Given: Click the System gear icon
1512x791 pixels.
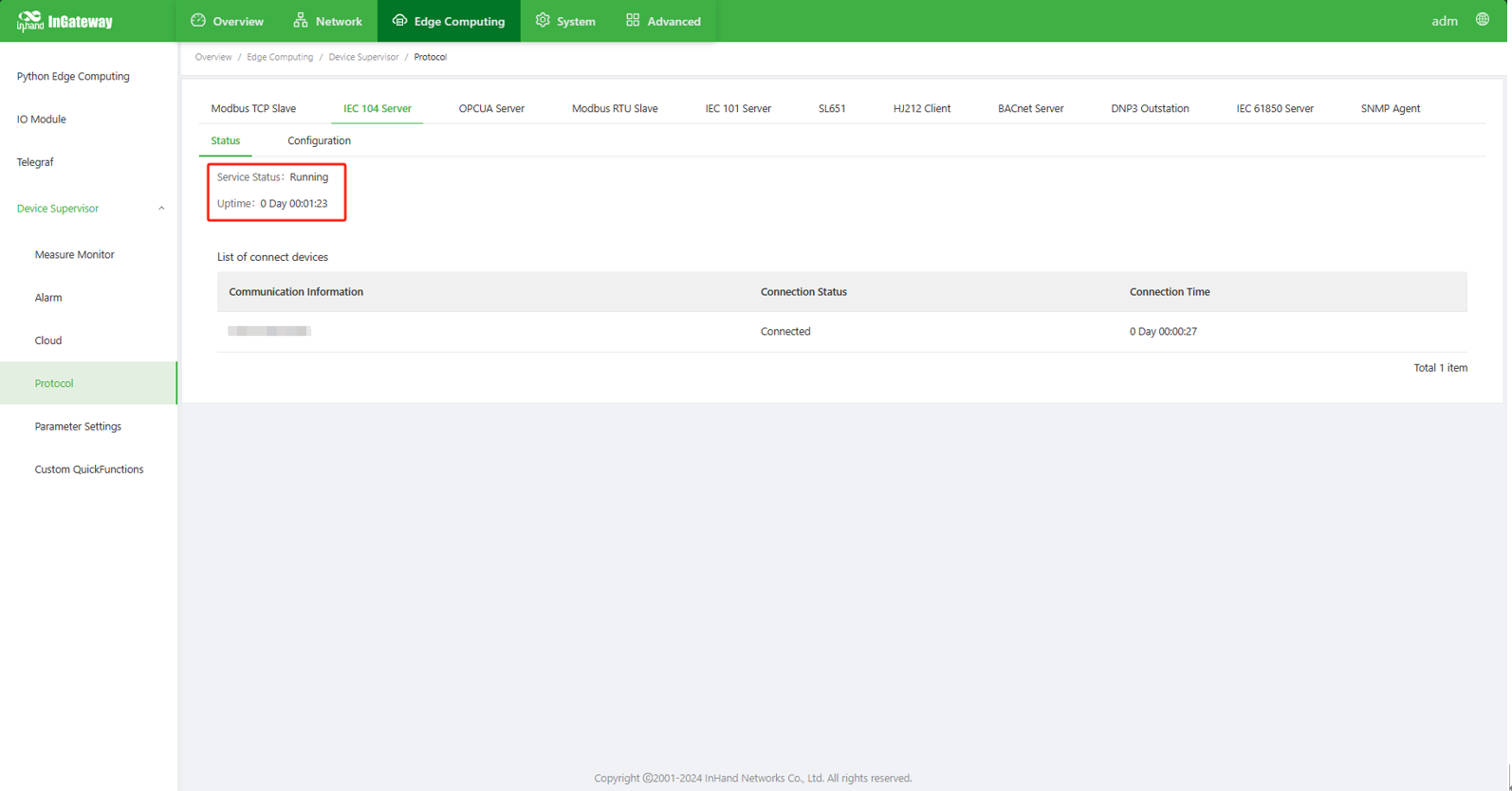Looking at the screenshot, I should click(x=543, y=20).
